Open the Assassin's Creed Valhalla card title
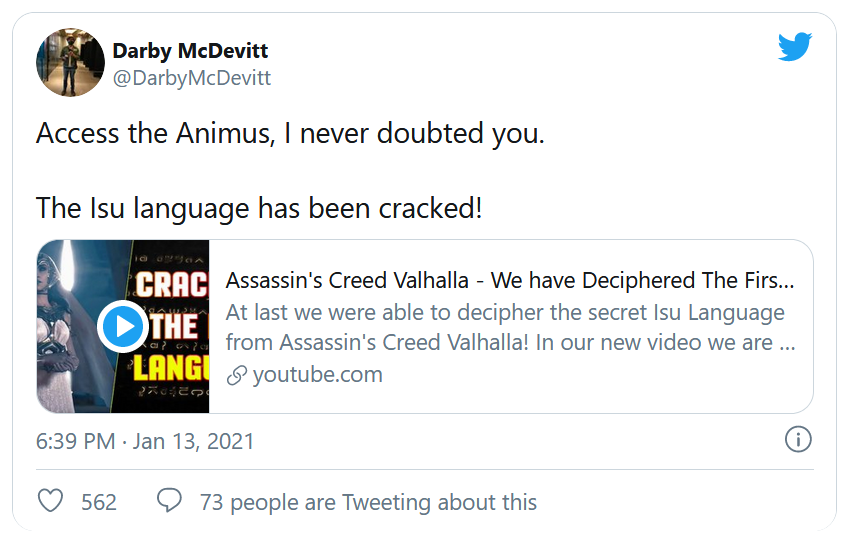The height and width of the screenshot is (543, 847). coord(510,279)
